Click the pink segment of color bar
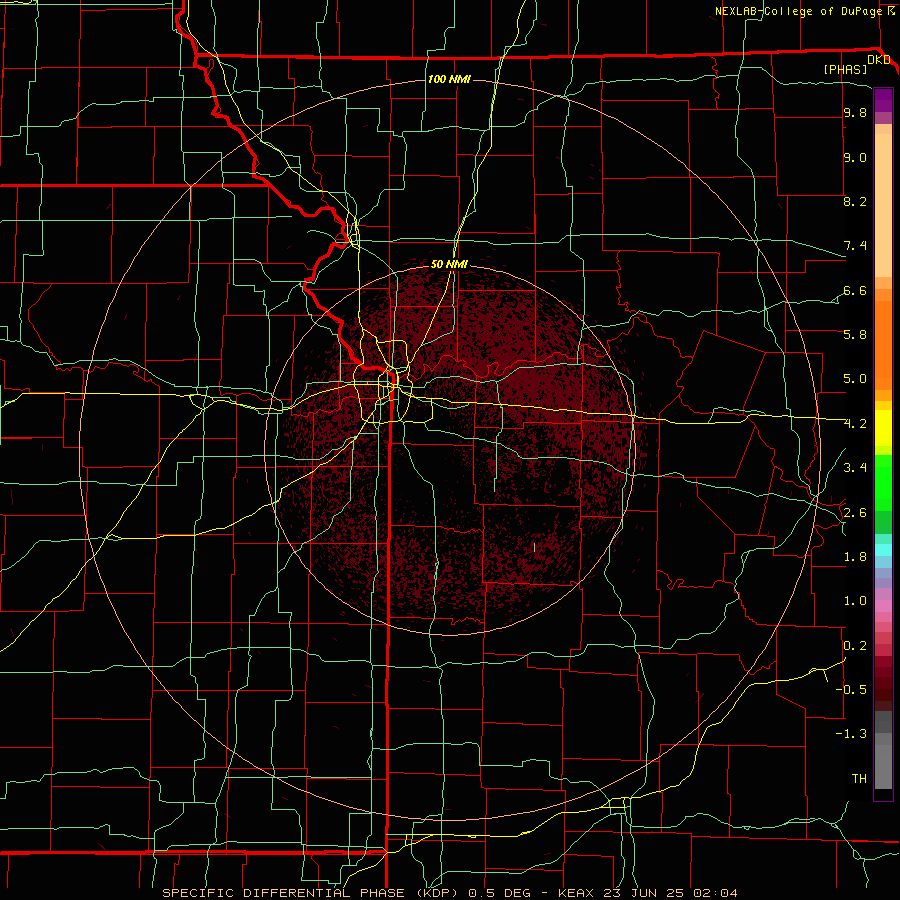This screenshot has width=900, height=900. [x=883, y=606]
